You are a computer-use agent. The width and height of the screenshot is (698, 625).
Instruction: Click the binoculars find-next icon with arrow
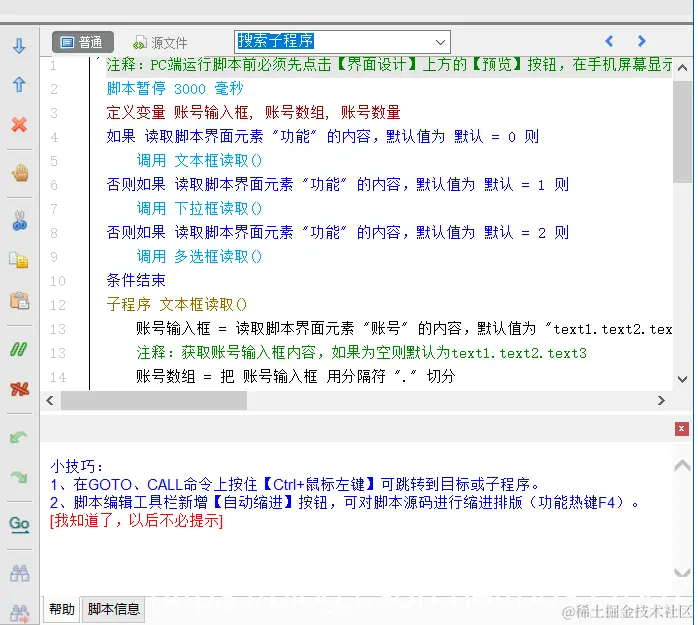pyautogui.click(x=20, y=613)
